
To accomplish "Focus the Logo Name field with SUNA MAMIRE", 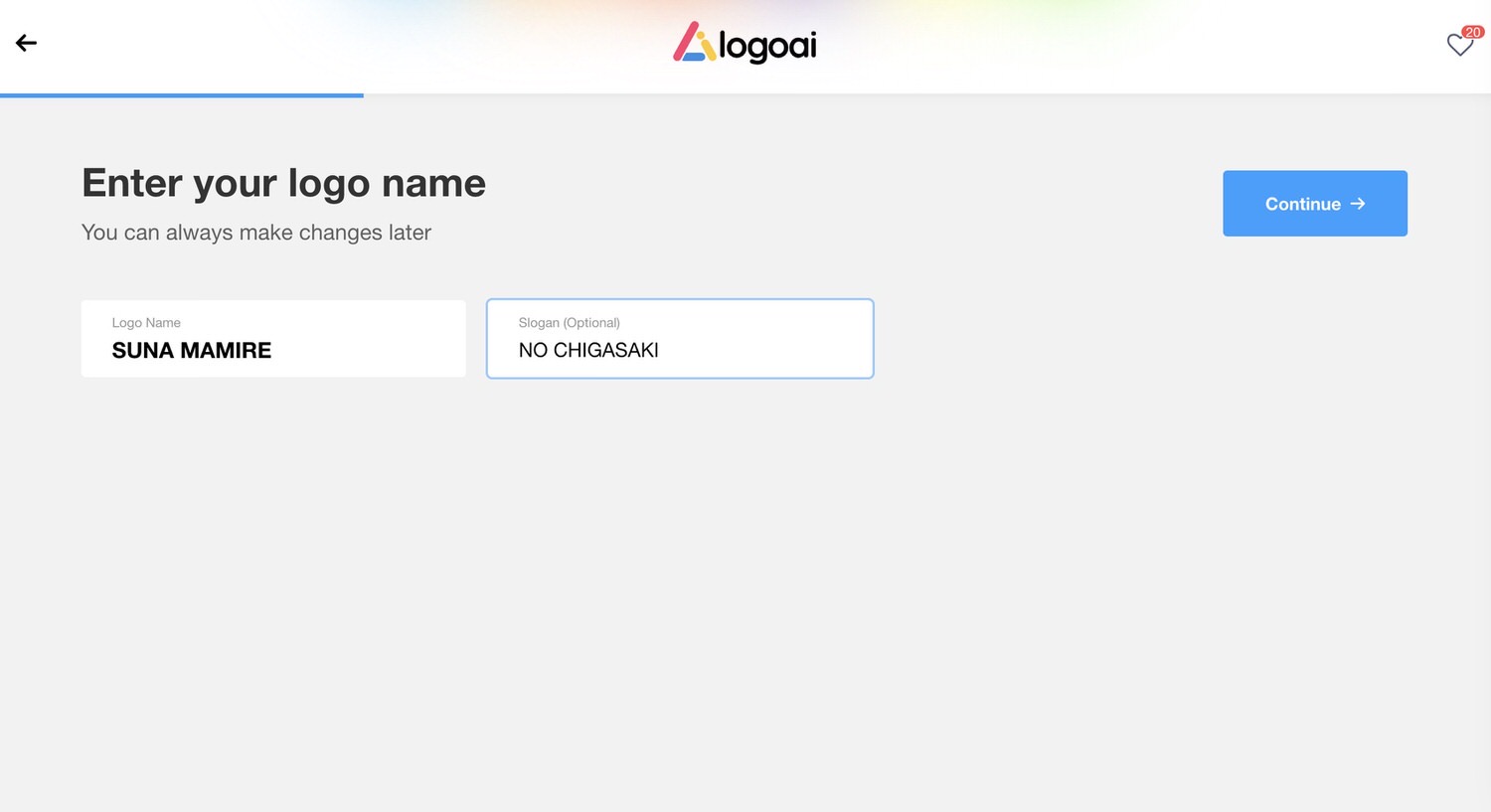I will coord(273,339).
